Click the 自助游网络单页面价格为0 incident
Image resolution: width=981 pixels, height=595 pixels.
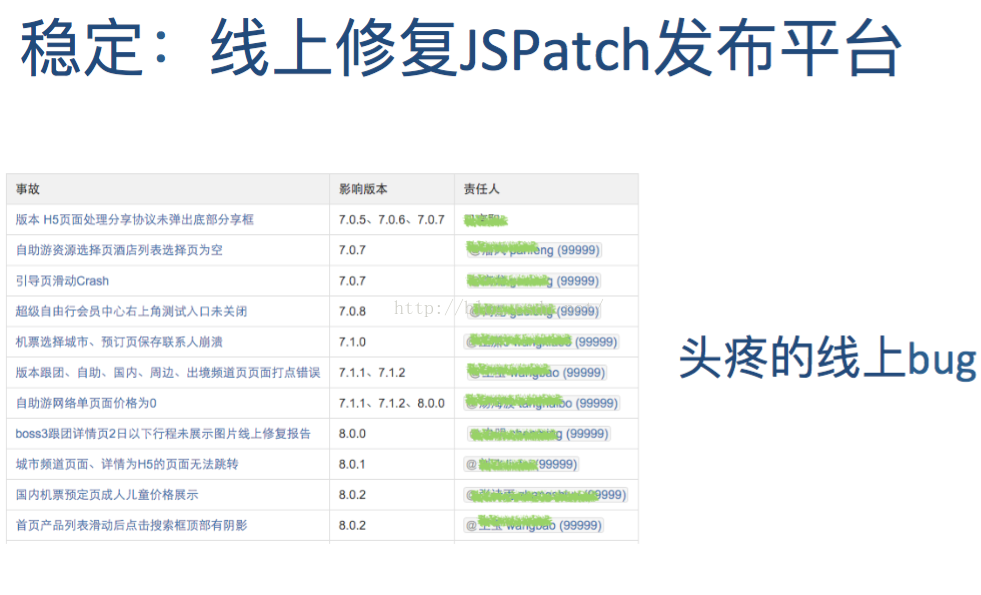click(86, 403)
